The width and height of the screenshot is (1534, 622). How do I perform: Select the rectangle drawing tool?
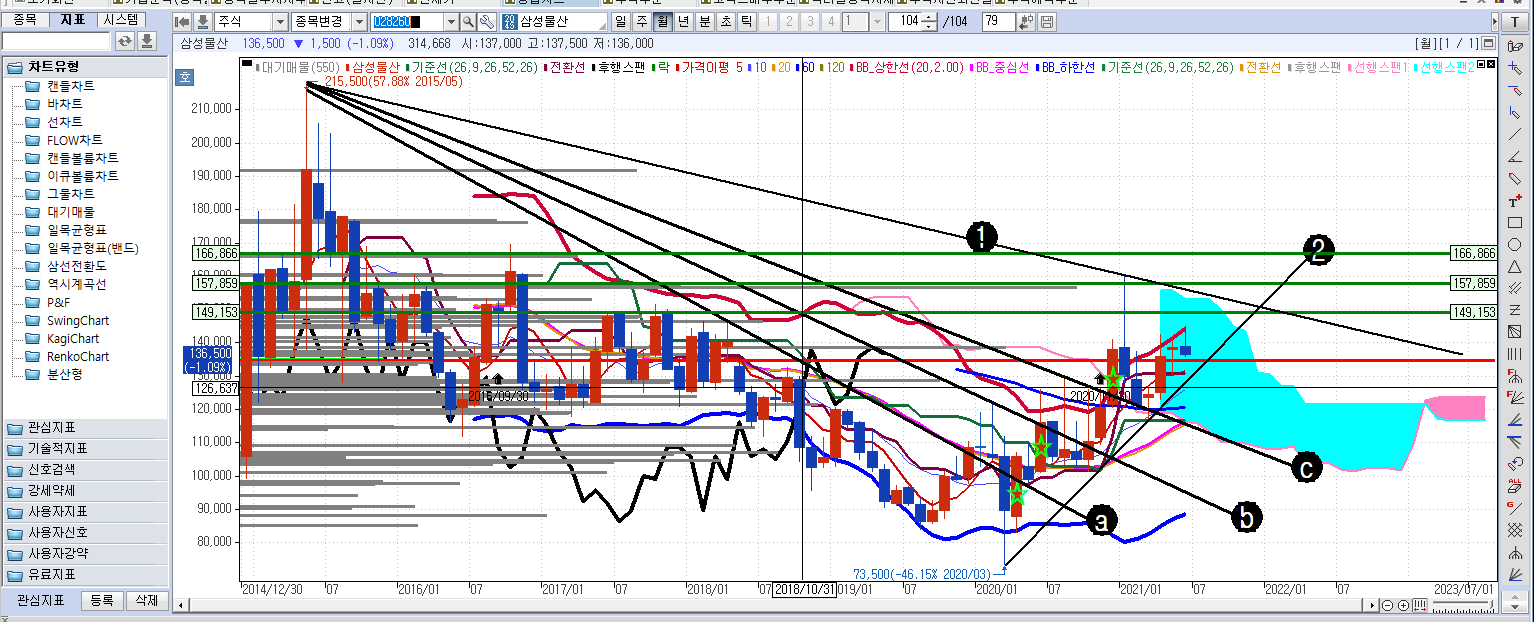click(x=1515, y=222)
